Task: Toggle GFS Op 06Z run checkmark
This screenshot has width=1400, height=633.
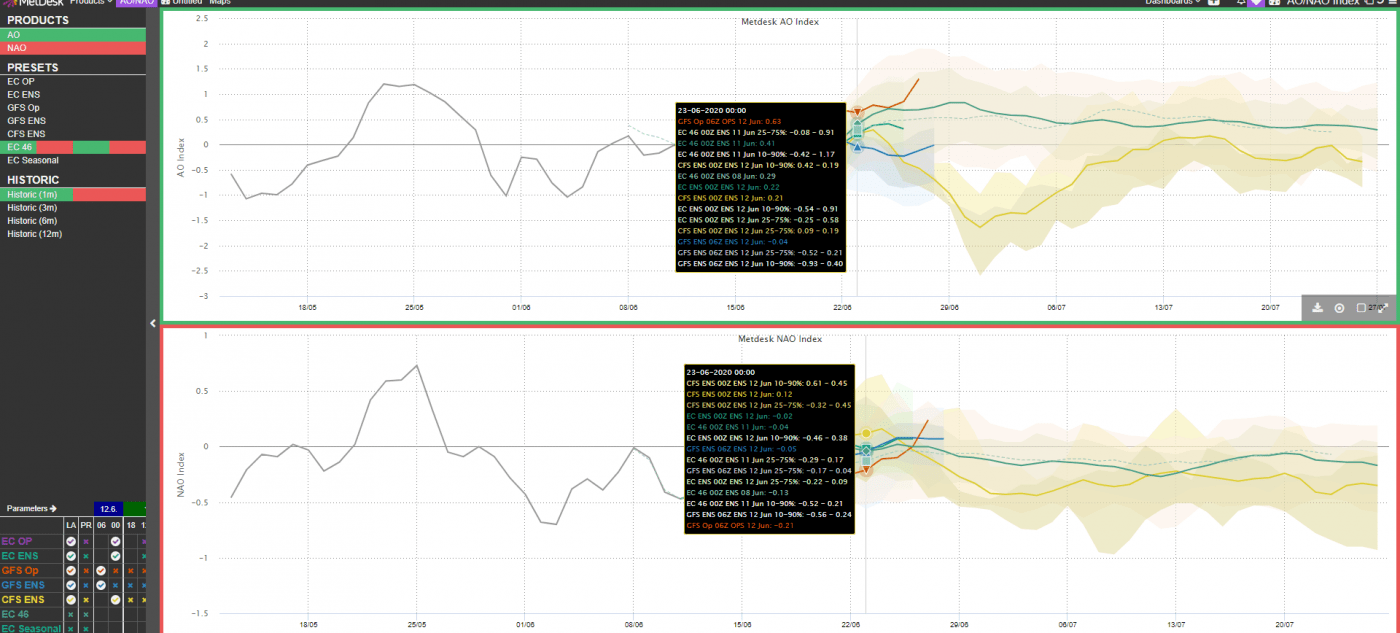Action: tap(101, 570)
